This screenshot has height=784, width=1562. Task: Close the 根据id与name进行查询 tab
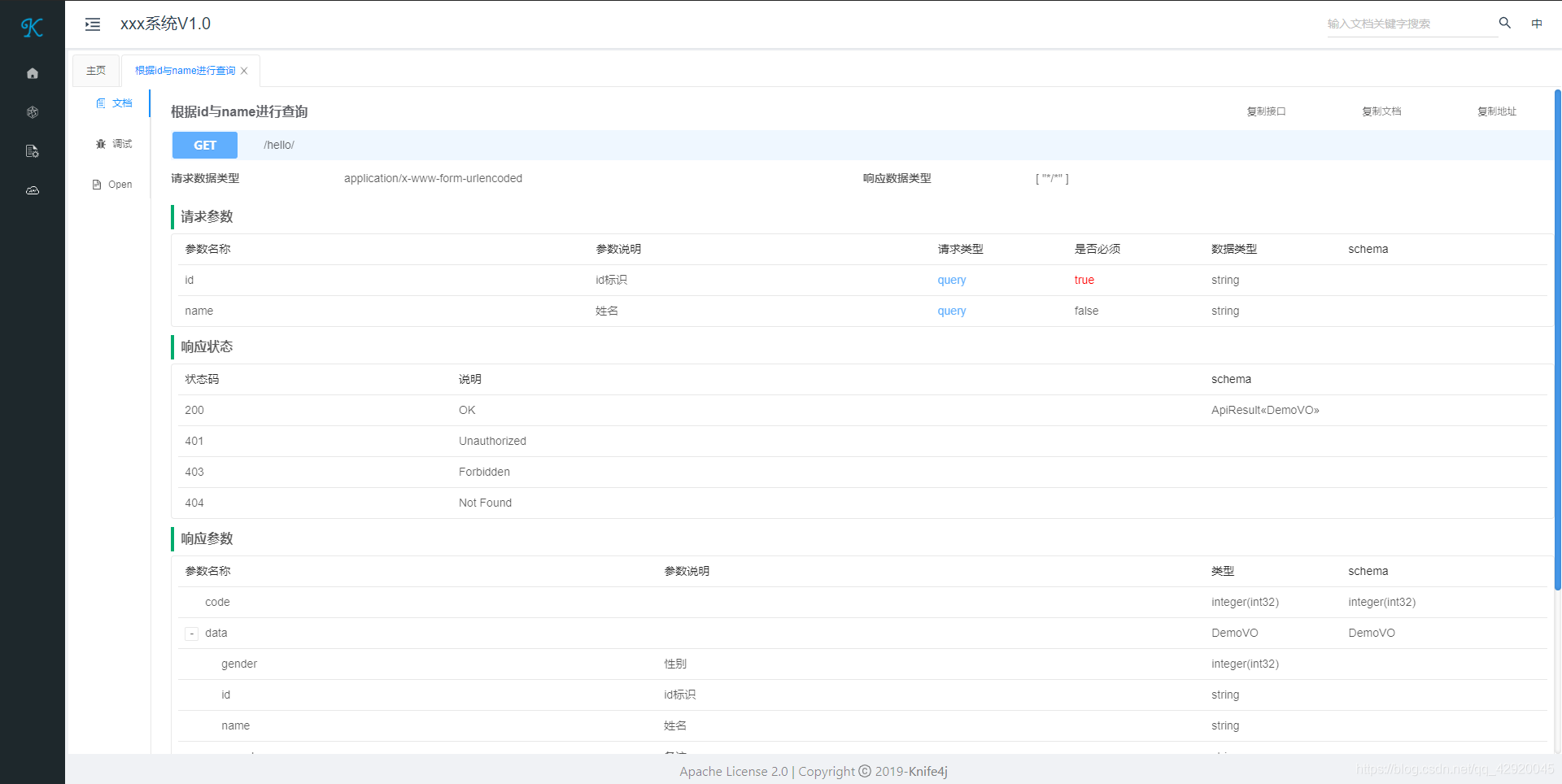point(244,71)
